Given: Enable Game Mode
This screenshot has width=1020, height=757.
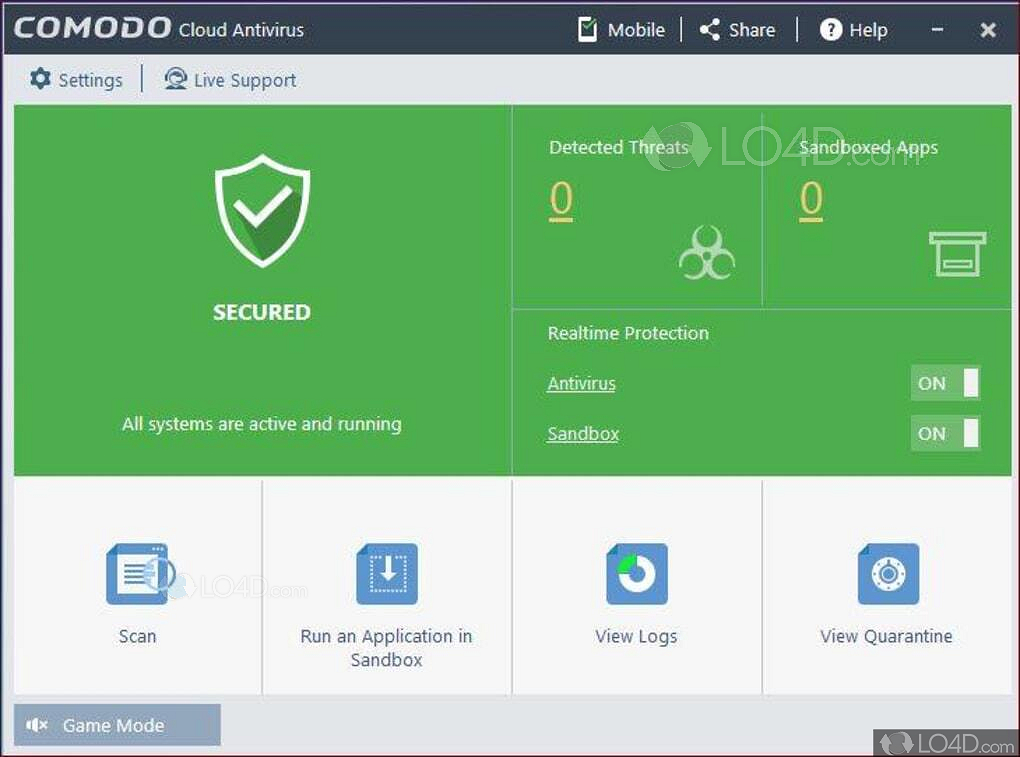Looking at the screenshot, I should pos(117,725).
